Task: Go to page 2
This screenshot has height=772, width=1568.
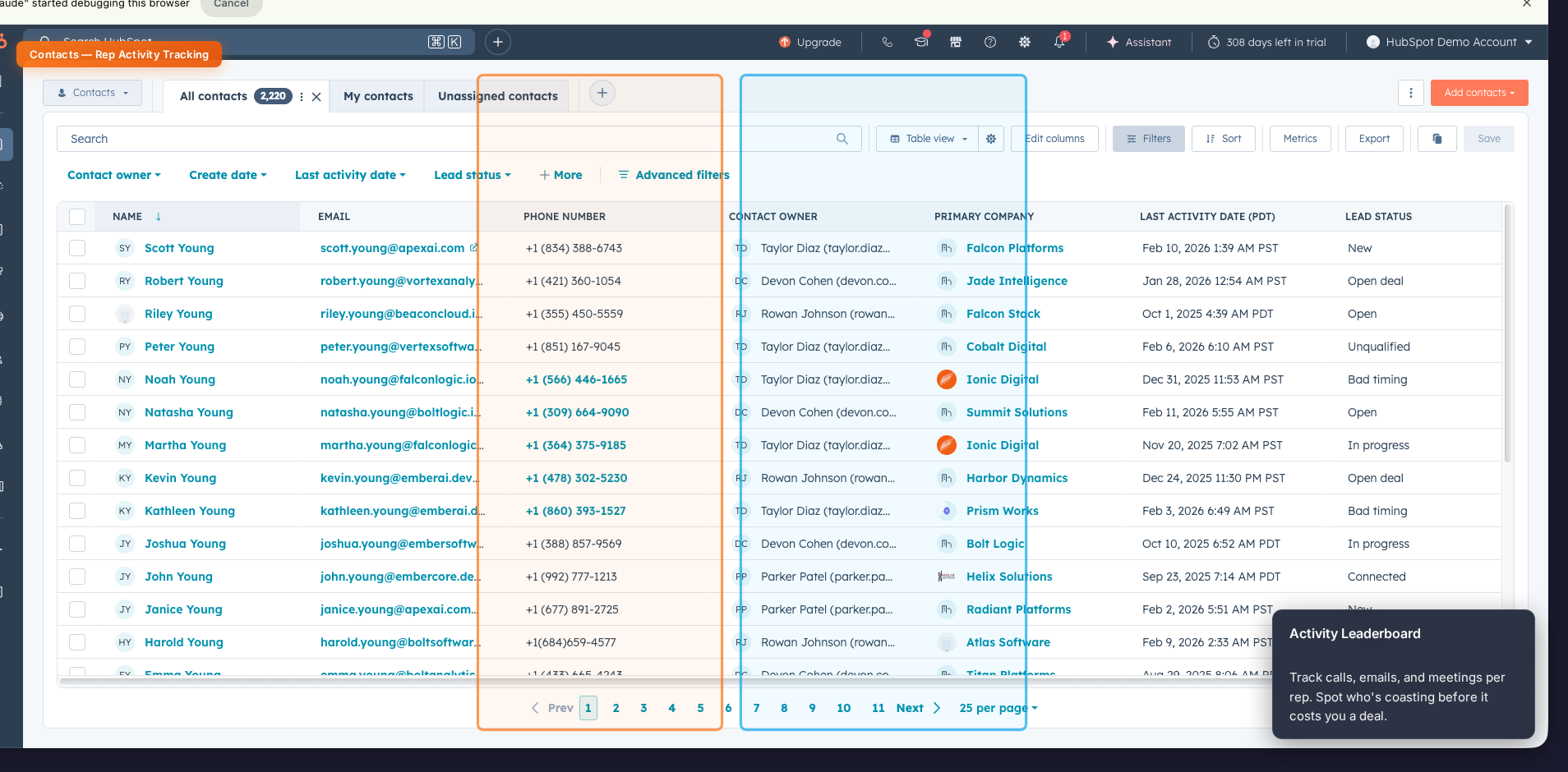Action: [616, 708]
